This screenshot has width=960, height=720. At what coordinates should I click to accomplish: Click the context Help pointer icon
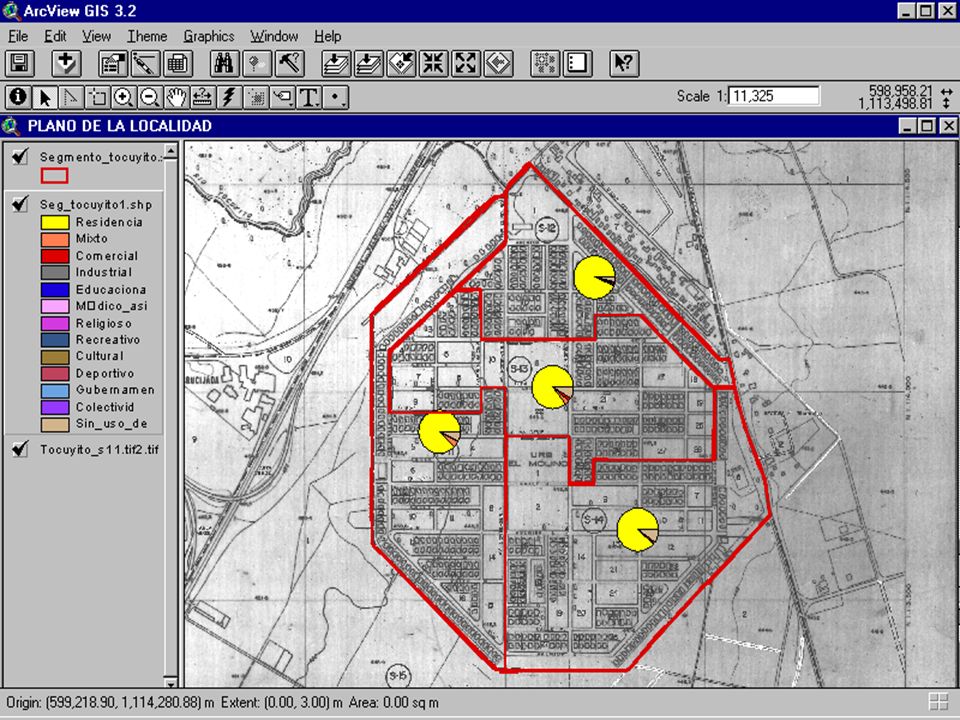click(x=624, y=64)
